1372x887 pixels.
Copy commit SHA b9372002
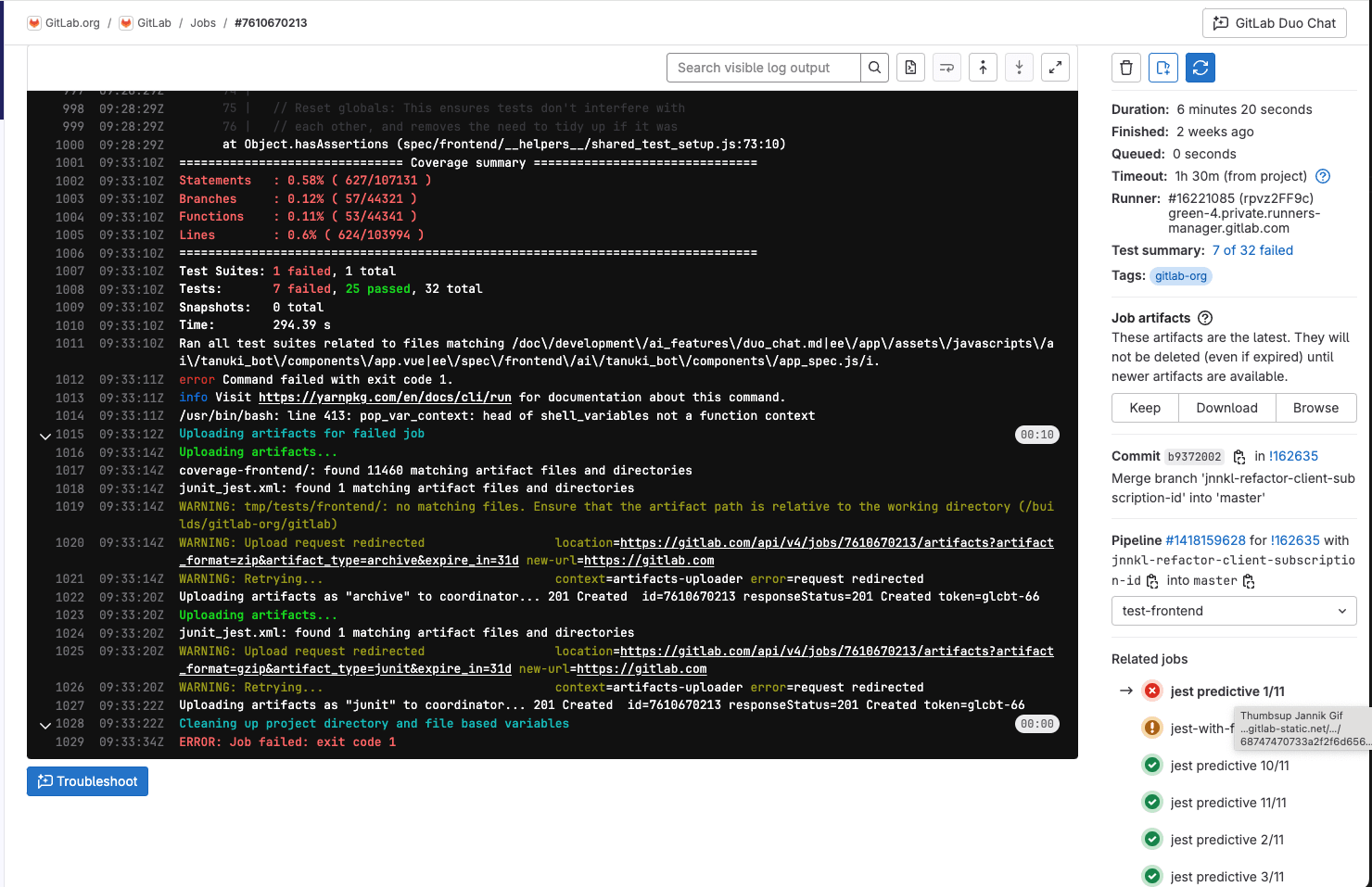[x=1239, y=457]
